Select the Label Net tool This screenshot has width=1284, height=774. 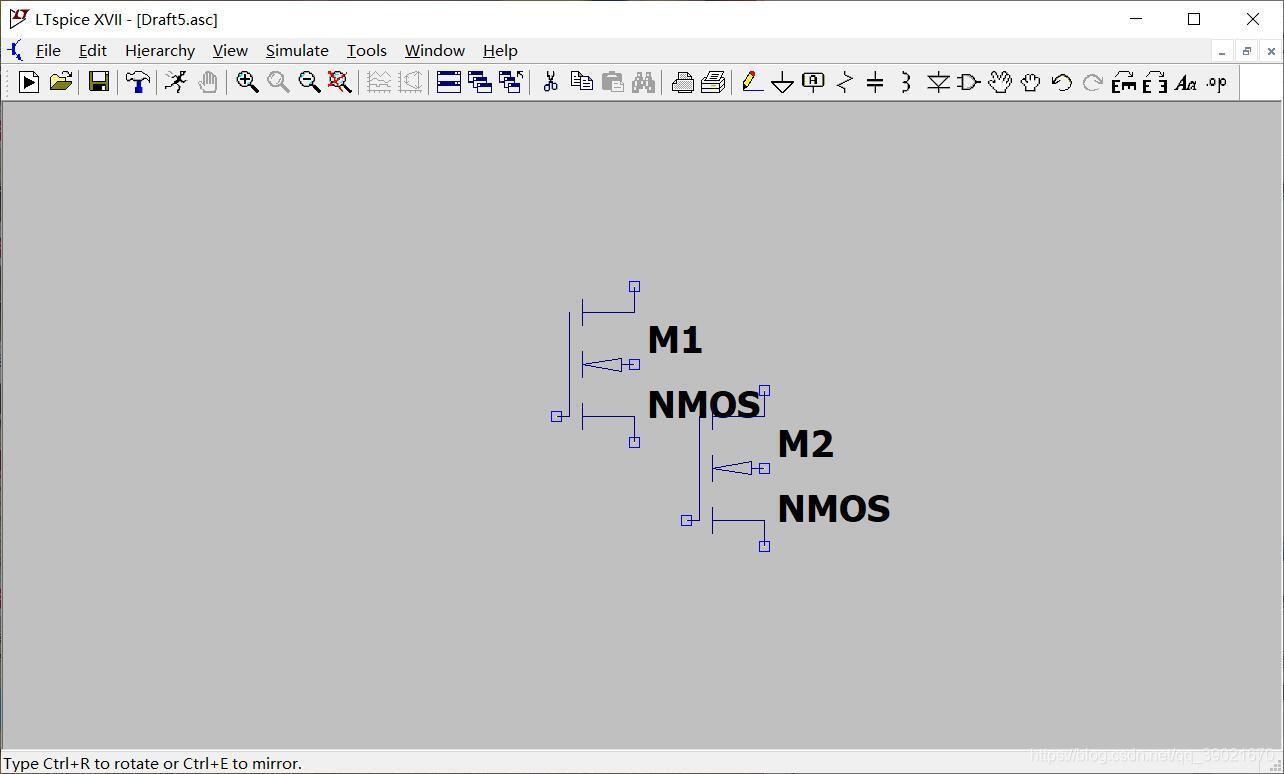click(814, 82)
